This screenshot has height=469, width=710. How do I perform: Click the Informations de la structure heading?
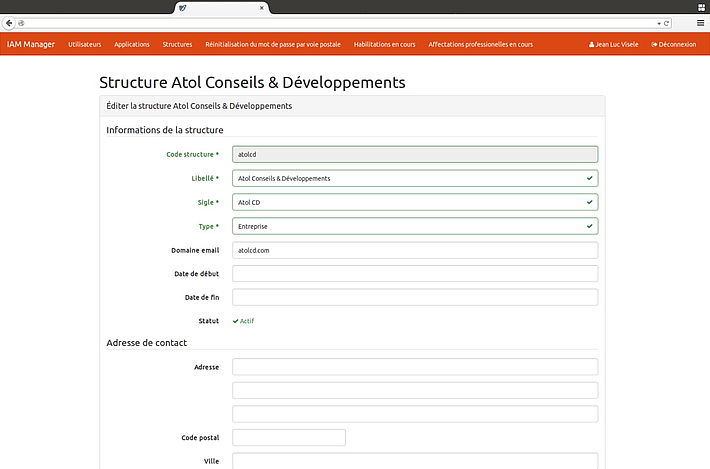coord(165,130)
